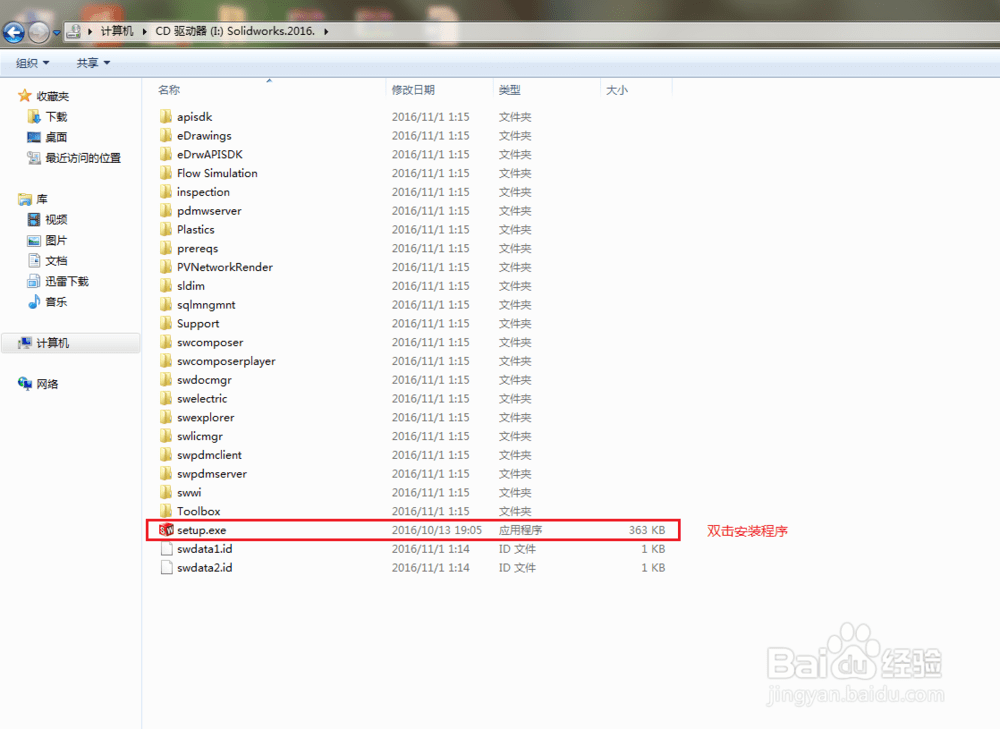
Task: Click the Forward navigation arrow button
Action: 38,32
